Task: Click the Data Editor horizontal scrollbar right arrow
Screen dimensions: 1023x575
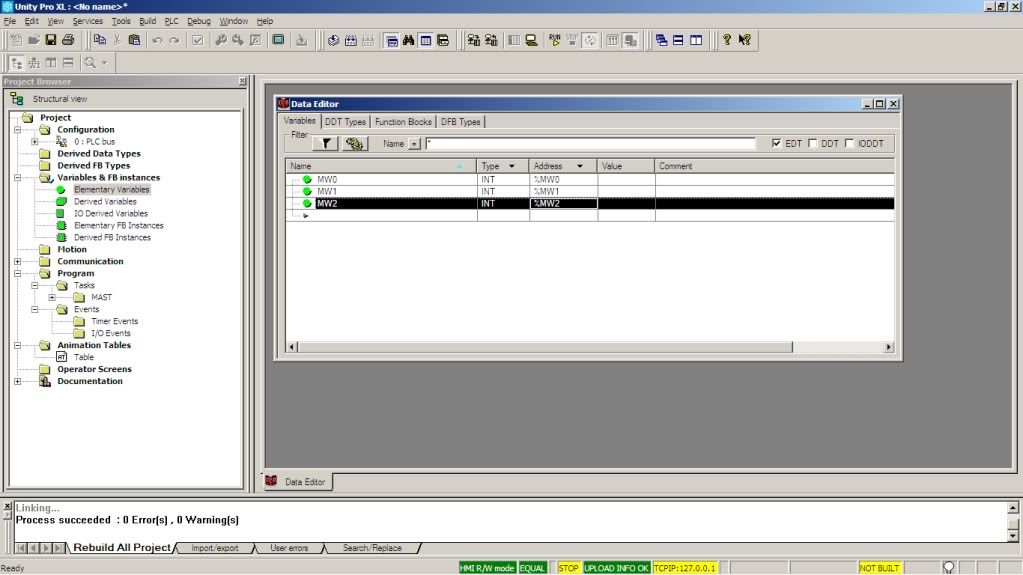Action: 888,347
